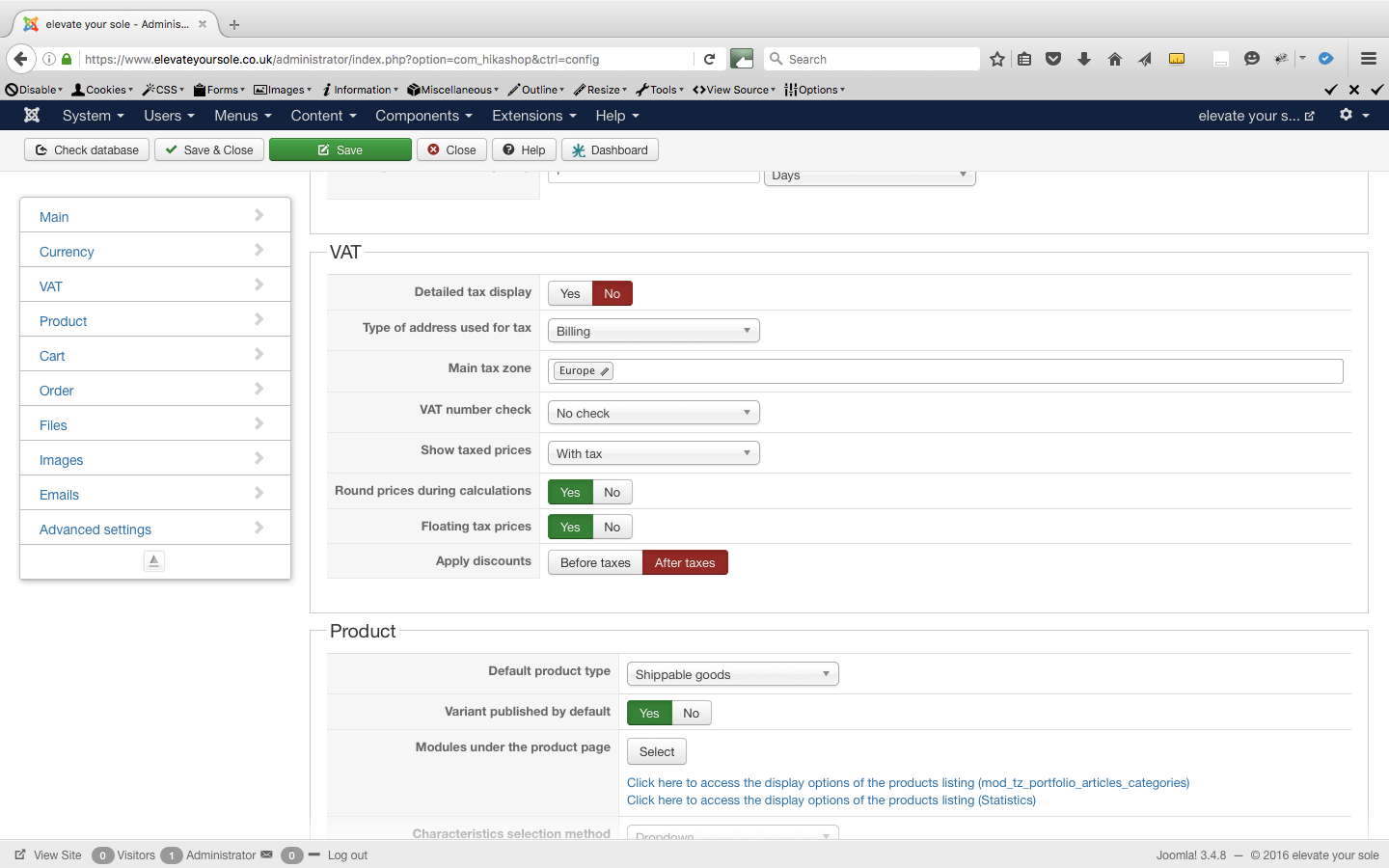The height and width of the screenshot is (868, 1389).
Task: Open a new browser tab with plus icon
Action: point(234,24)
